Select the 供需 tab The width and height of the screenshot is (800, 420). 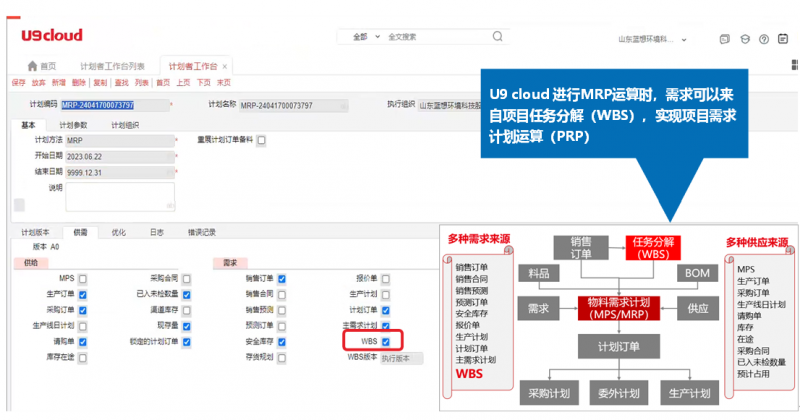click(80, 232)
